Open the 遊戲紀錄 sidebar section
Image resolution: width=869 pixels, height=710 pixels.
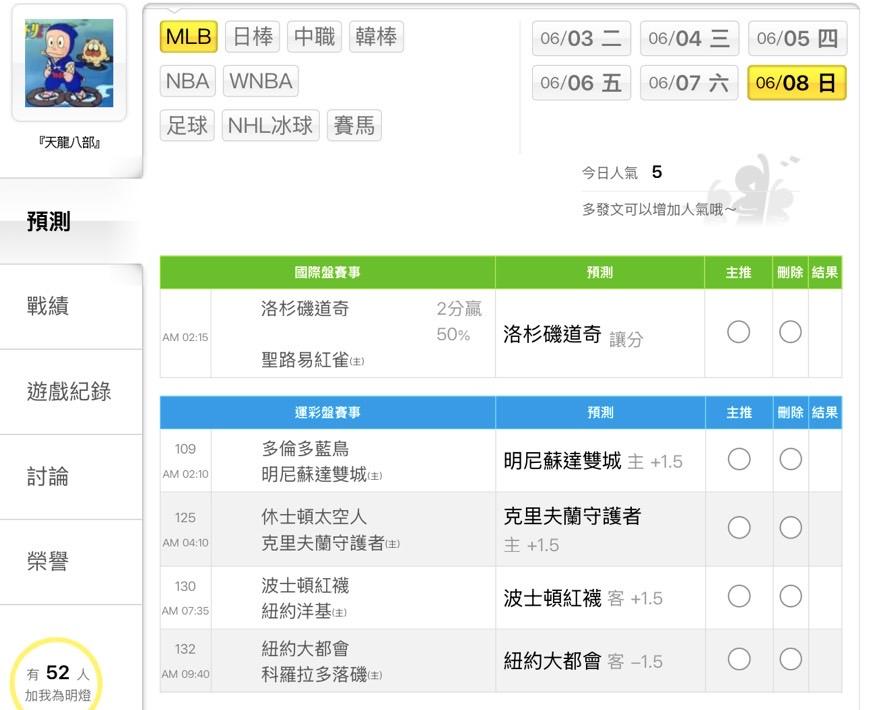coord(71,391)
